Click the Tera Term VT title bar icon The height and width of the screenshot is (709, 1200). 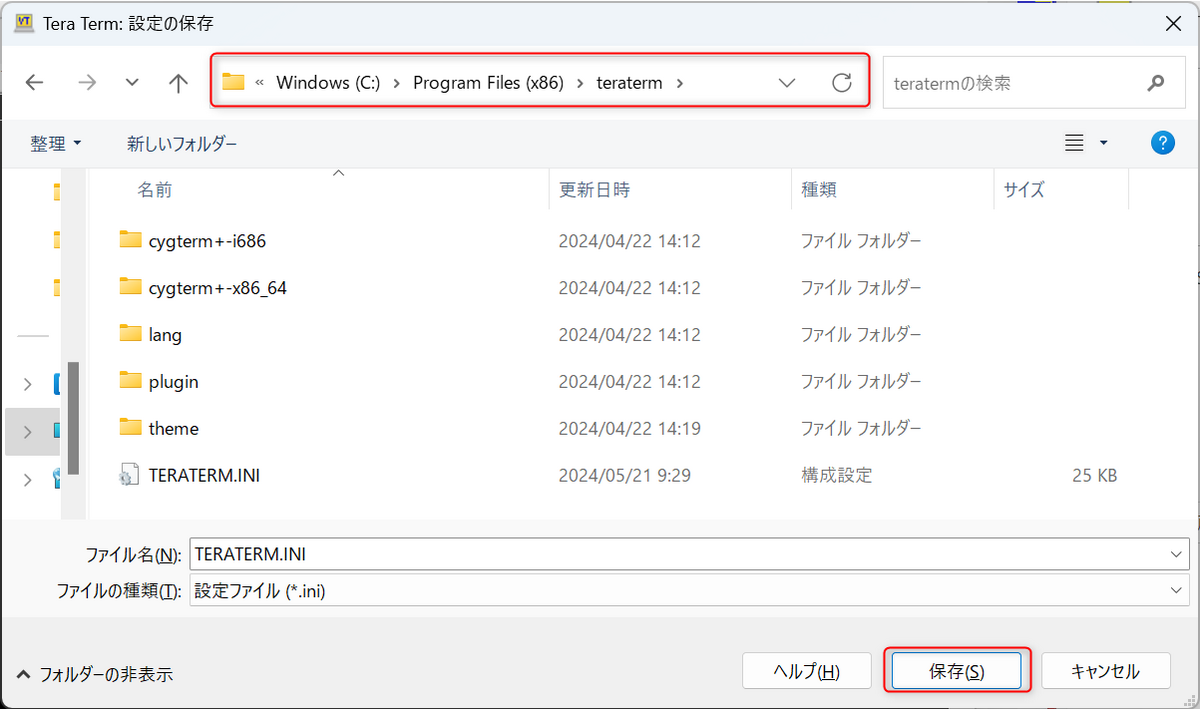22,21
